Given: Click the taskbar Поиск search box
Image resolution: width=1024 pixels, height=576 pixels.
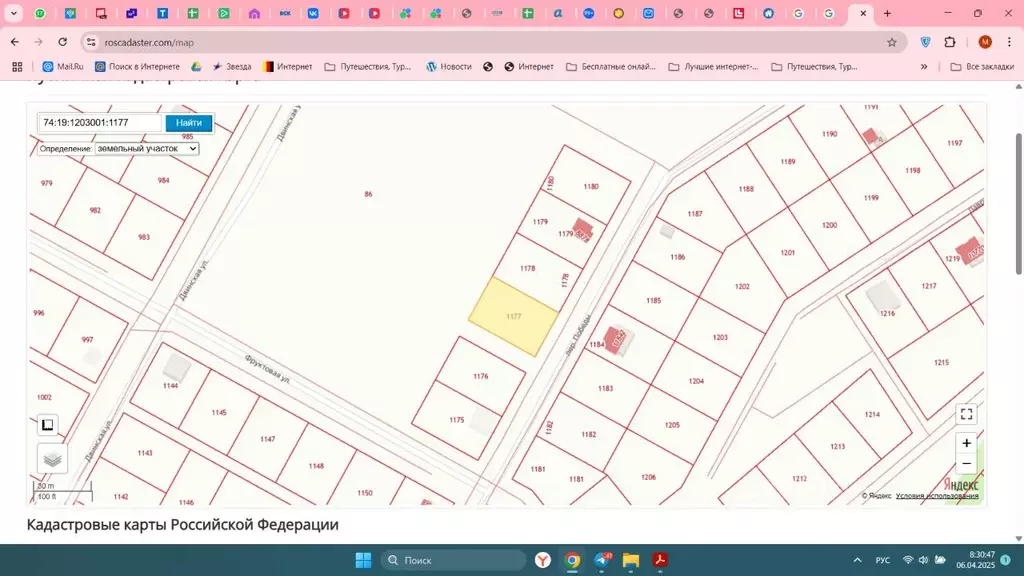Looking at the screenshot, I should tap(453, 560).
